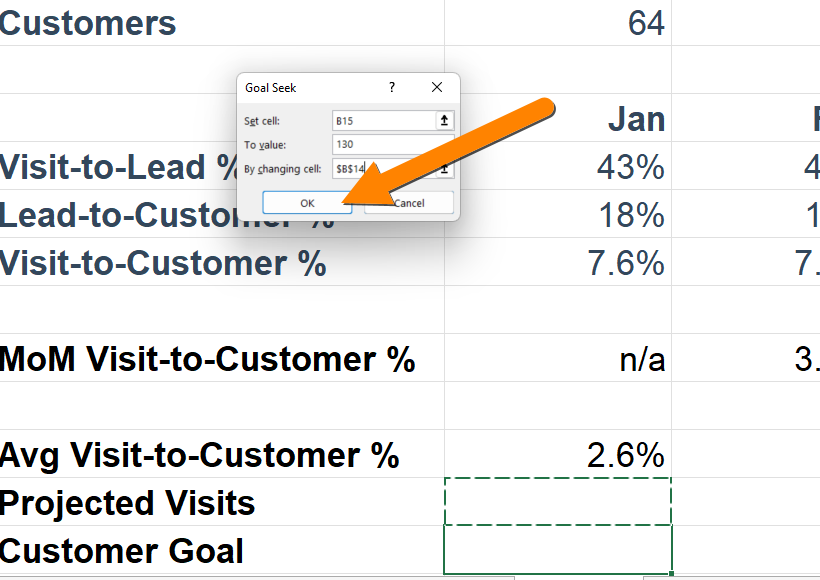Select the Customers value 64 cell
820x580 pixels.
coord(558,23)
